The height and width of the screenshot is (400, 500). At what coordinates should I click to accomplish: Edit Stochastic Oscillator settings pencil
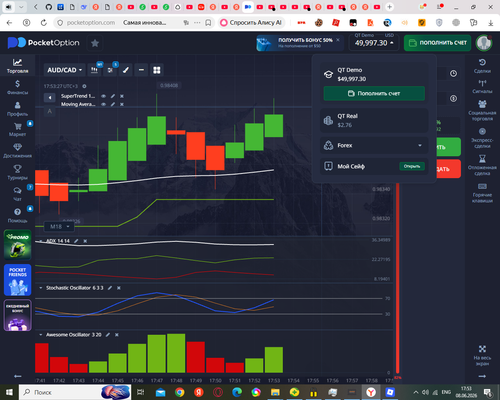coord(110,288)
